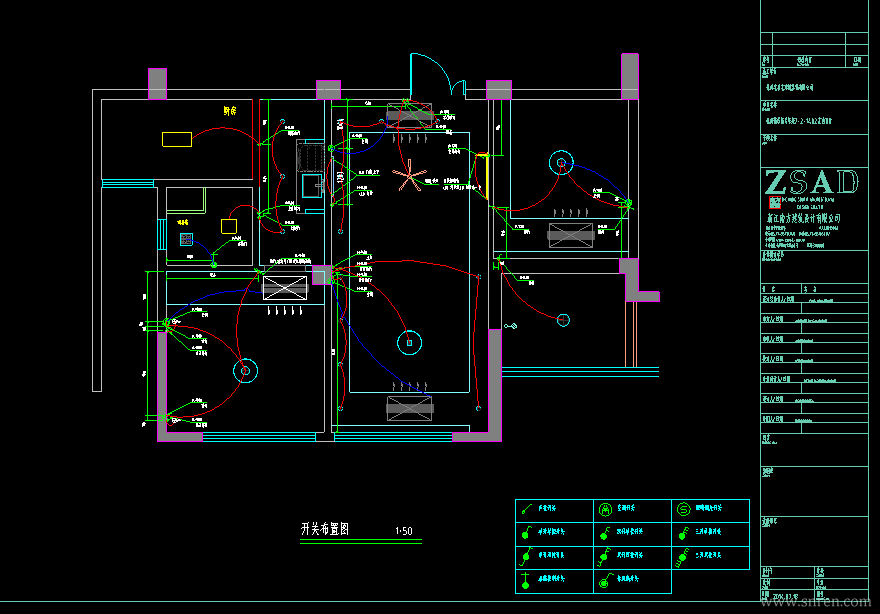Image resolution: width=880 pixels, height=614 pixels.
Task: Click the small circle light on balcony
Action: [x=563, y=320]
